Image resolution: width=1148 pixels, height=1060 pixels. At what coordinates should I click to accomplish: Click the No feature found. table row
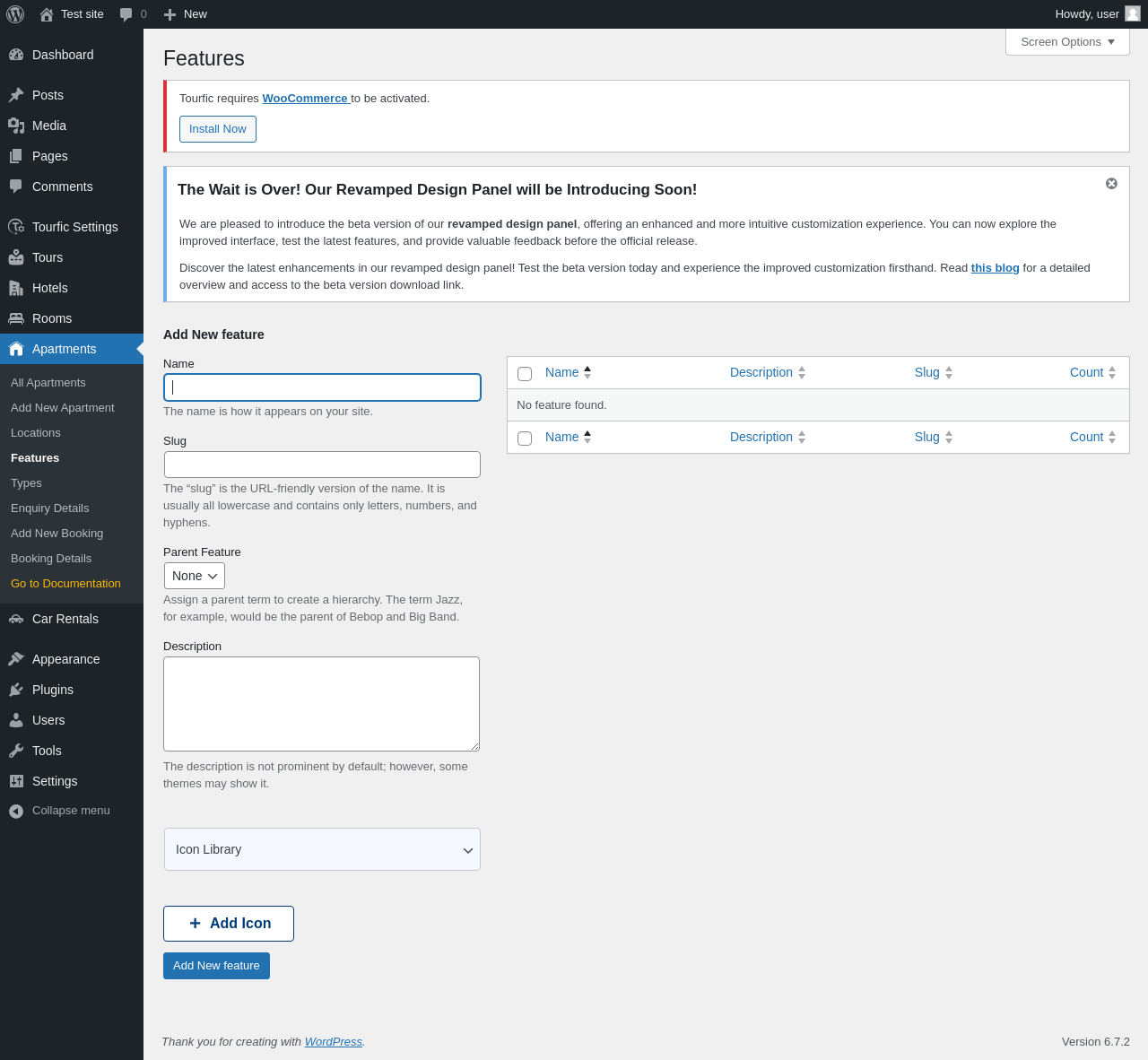click(818, 405)
